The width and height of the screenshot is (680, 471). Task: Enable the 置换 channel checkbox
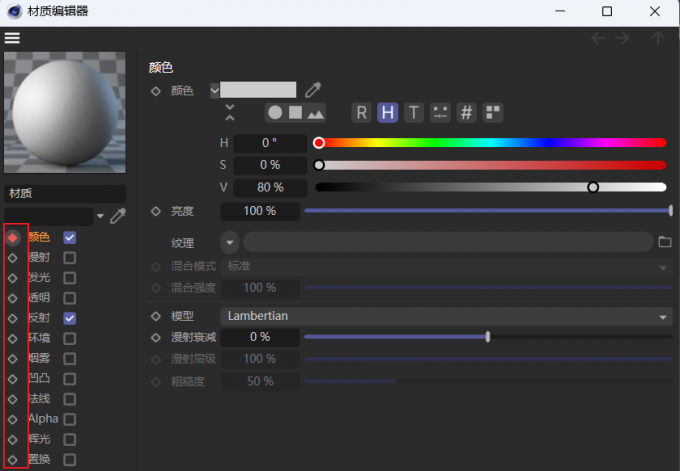tap(69, 459)
